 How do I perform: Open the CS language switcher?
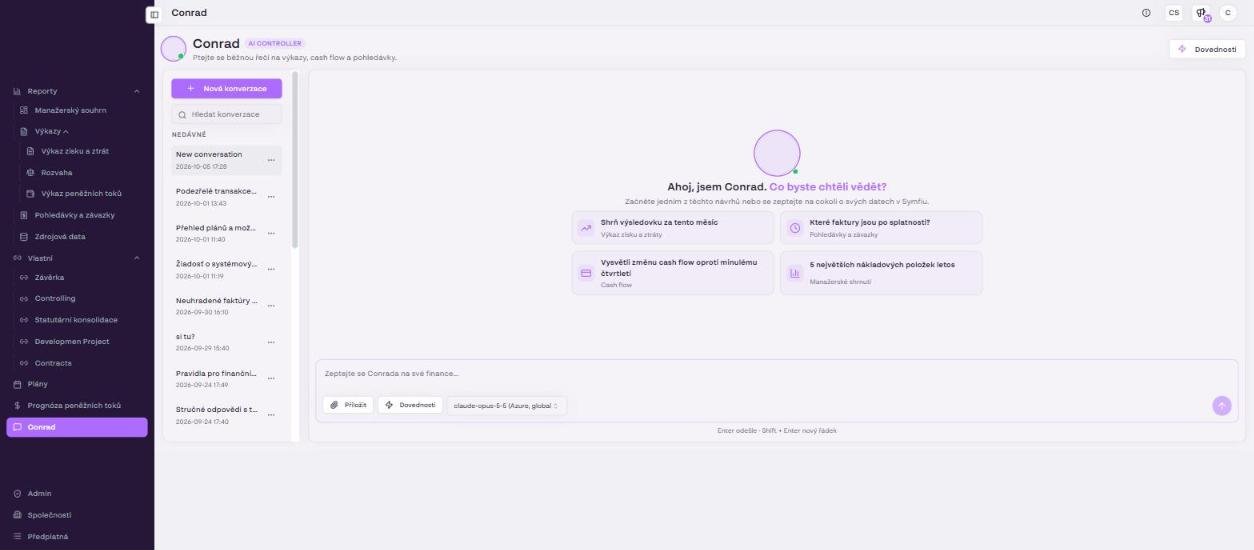pyautogui.click(x=1173, y=13)
